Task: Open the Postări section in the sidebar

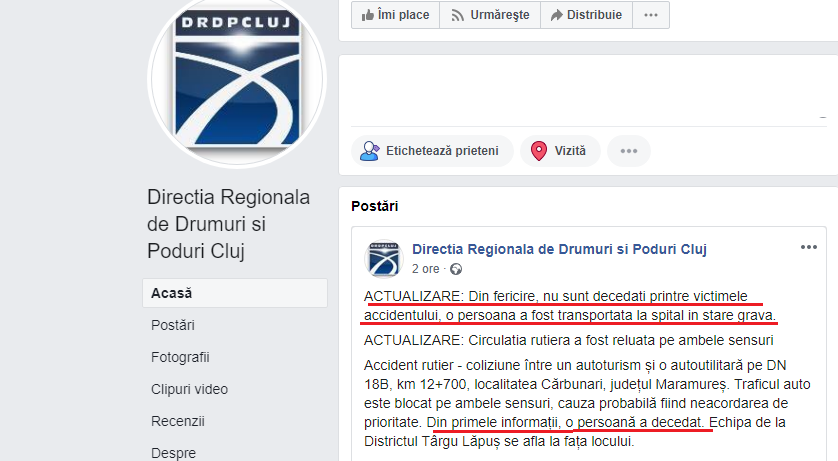Action: coord(173,325)
